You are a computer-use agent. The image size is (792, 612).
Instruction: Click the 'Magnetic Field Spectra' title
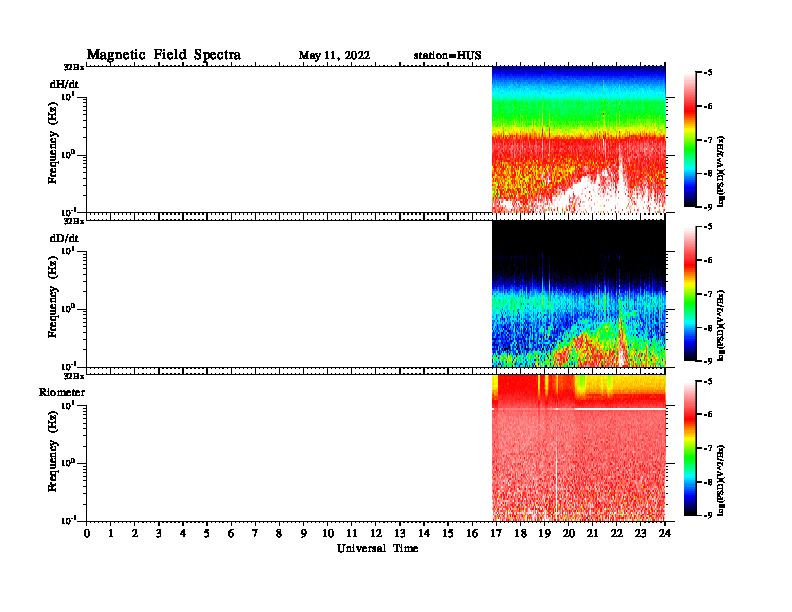tap(164, 55)
